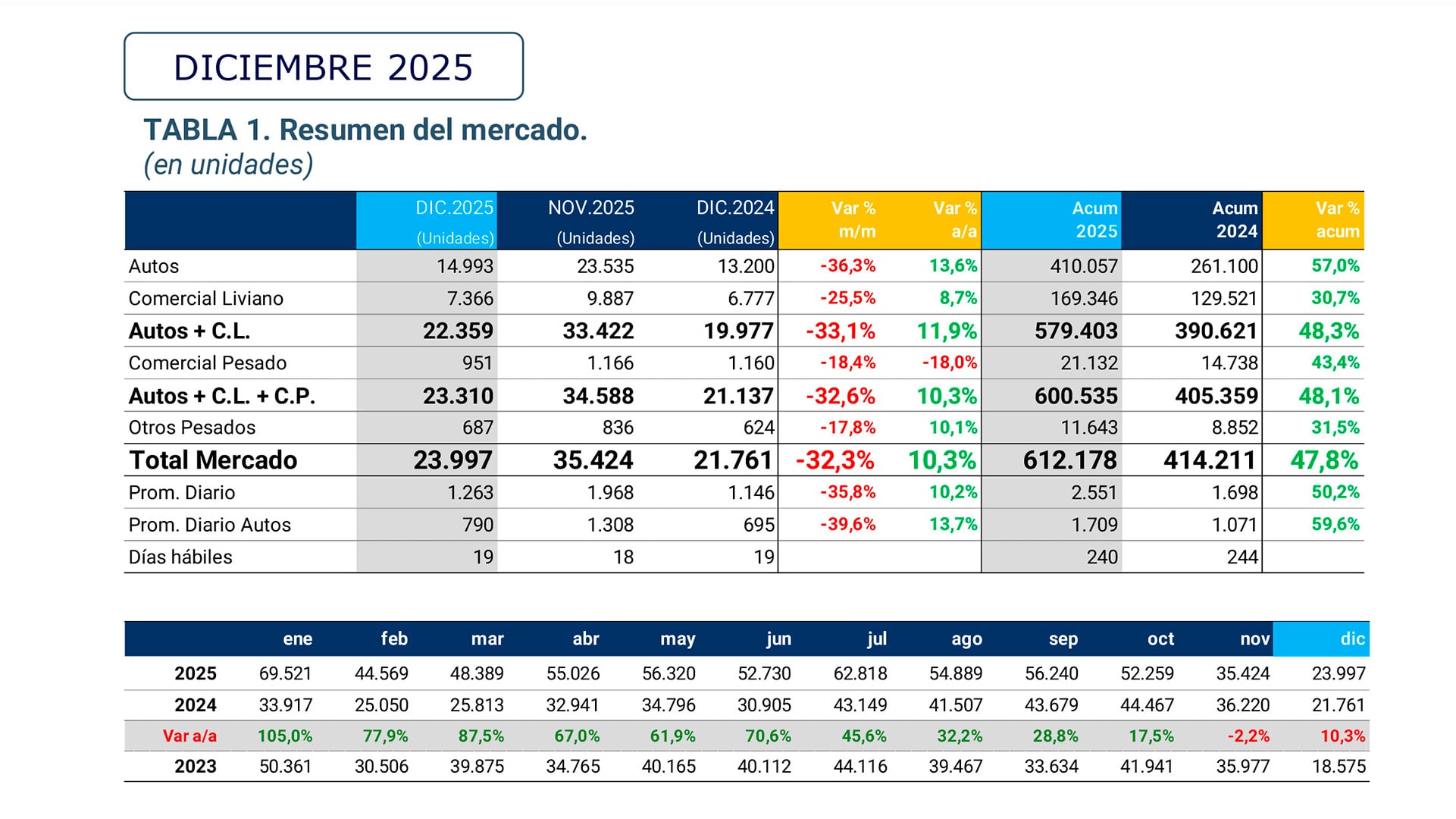Select the Total Mercado row label
This screenshot has width=1456, height=819.
pyautogui.click(x=213, y=460)
